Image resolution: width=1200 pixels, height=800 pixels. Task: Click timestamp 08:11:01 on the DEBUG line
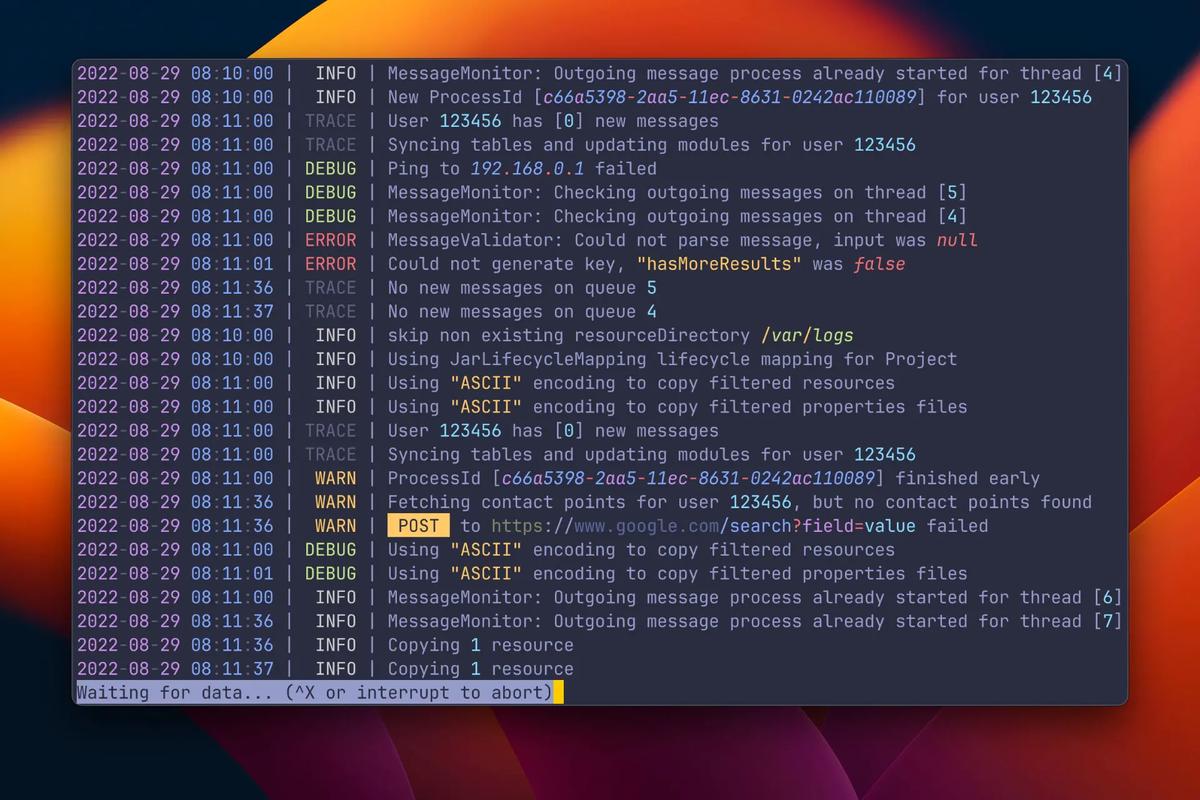[x=232, y=574]
